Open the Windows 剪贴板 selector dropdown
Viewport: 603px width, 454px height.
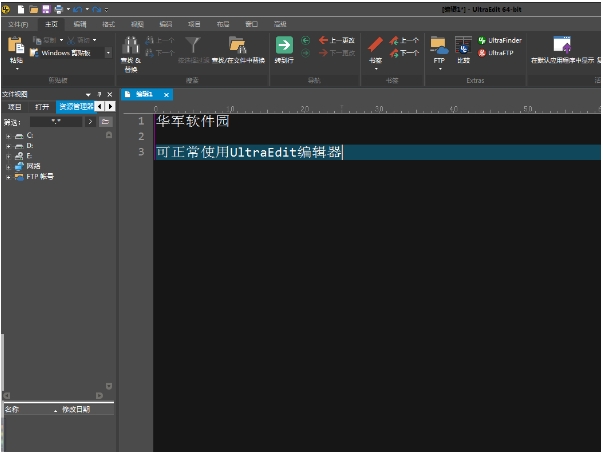[108, 53]
